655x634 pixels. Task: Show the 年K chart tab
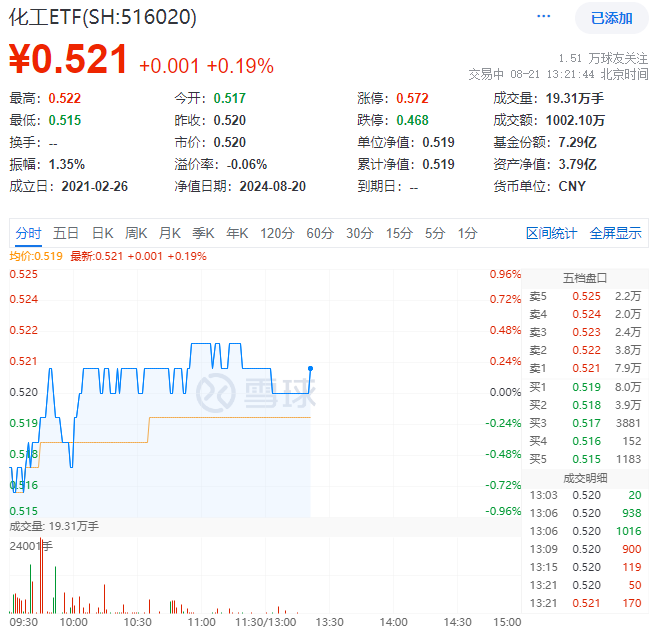[237, 233]
